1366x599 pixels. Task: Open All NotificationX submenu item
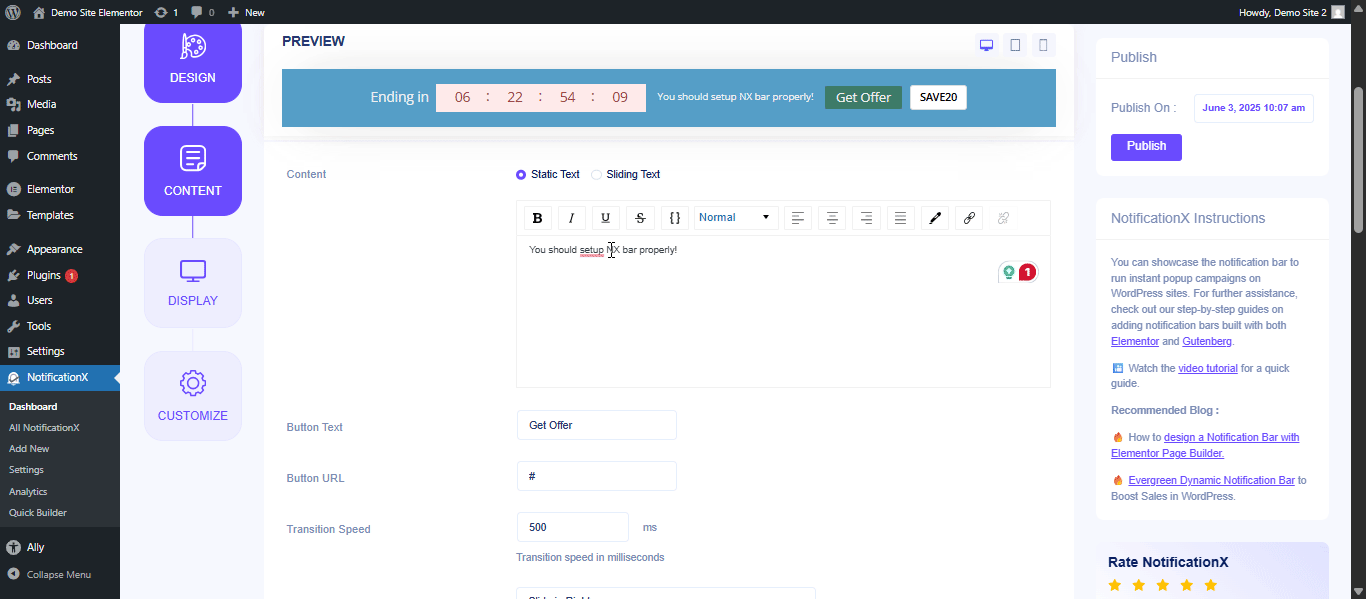44,428
